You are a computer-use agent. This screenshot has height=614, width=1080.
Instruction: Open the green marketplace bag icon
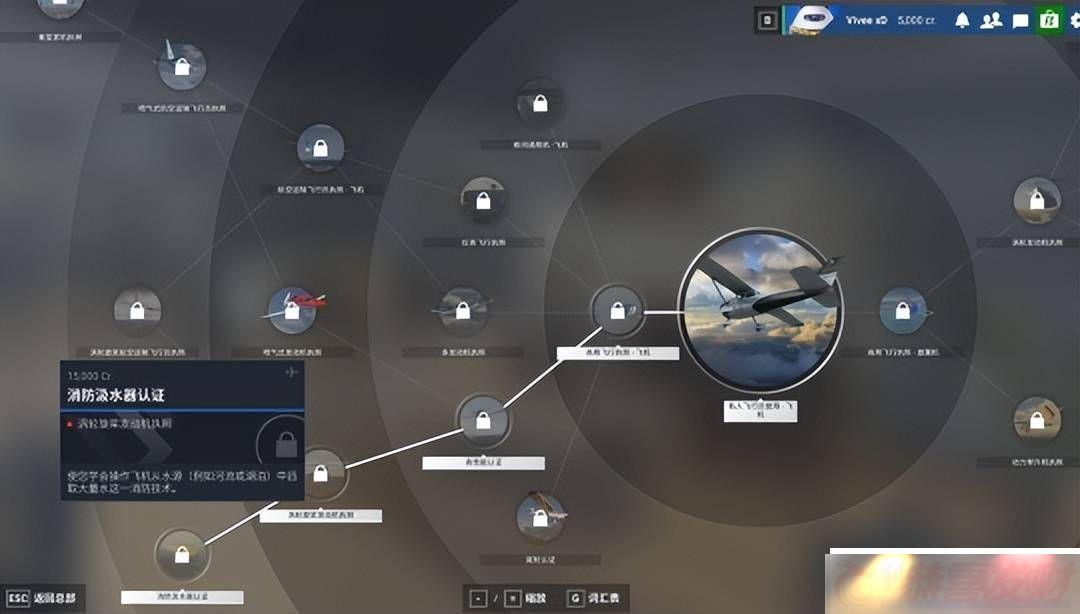click(x=1049, y=20)
